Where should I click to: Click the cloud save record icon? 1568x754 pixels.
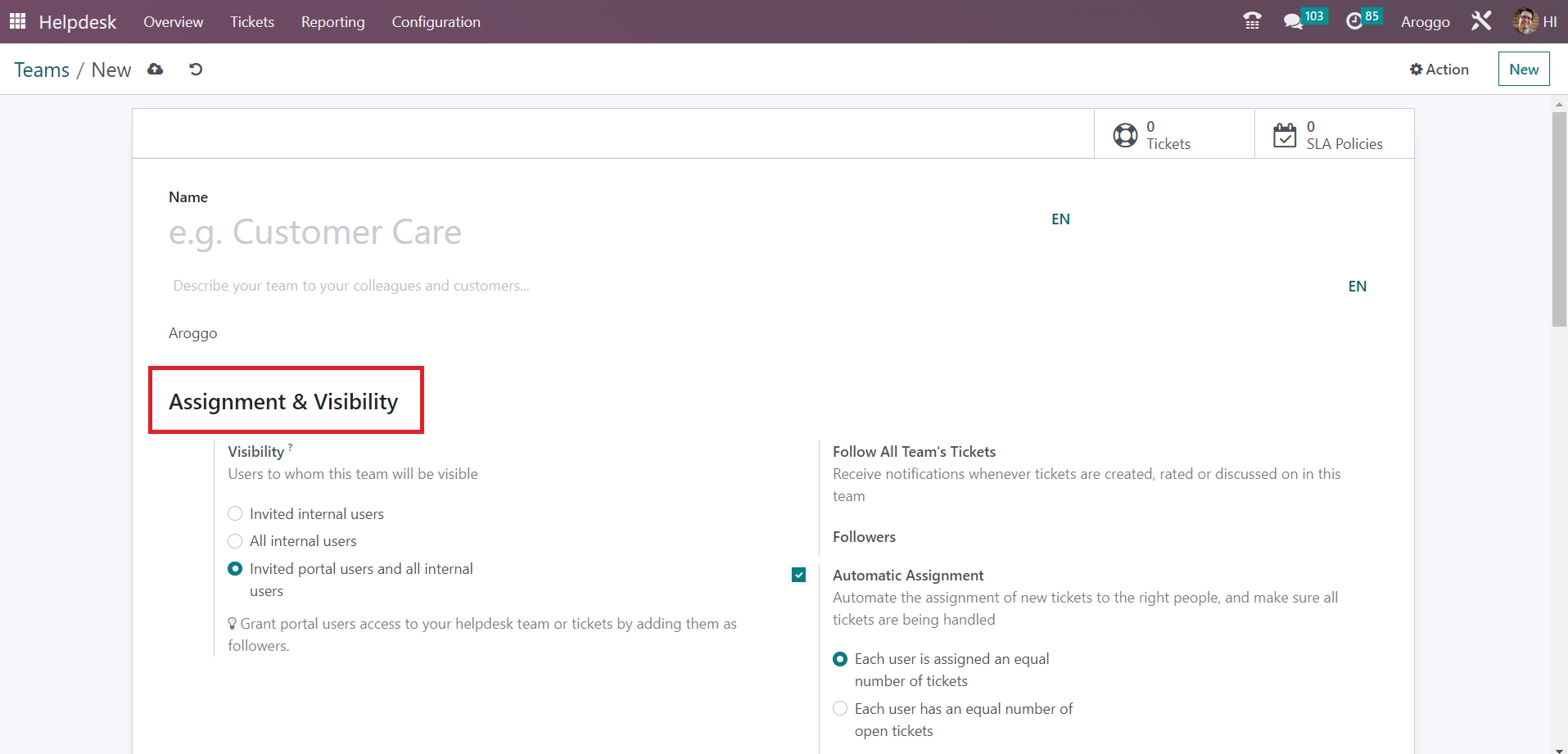(x=155, y=70)
